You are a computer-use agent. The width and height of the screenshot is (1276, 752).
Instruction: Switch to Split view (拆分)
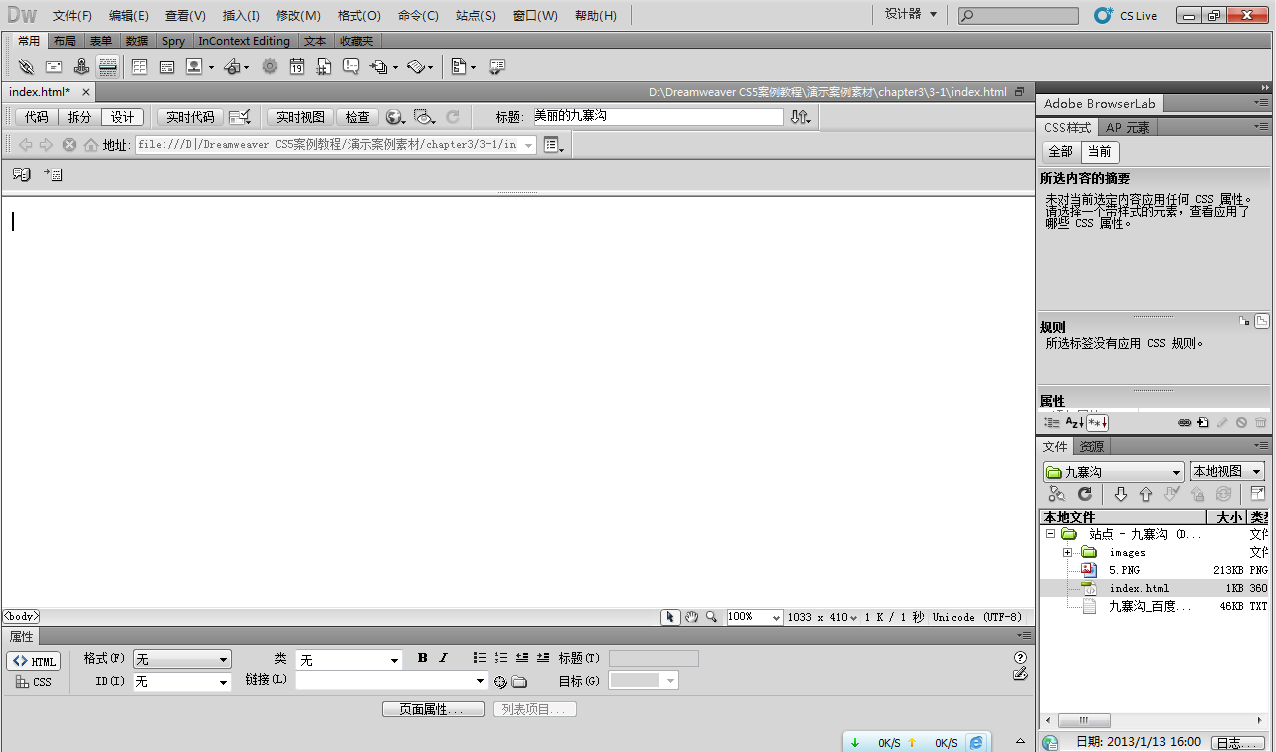click(79, 117)
